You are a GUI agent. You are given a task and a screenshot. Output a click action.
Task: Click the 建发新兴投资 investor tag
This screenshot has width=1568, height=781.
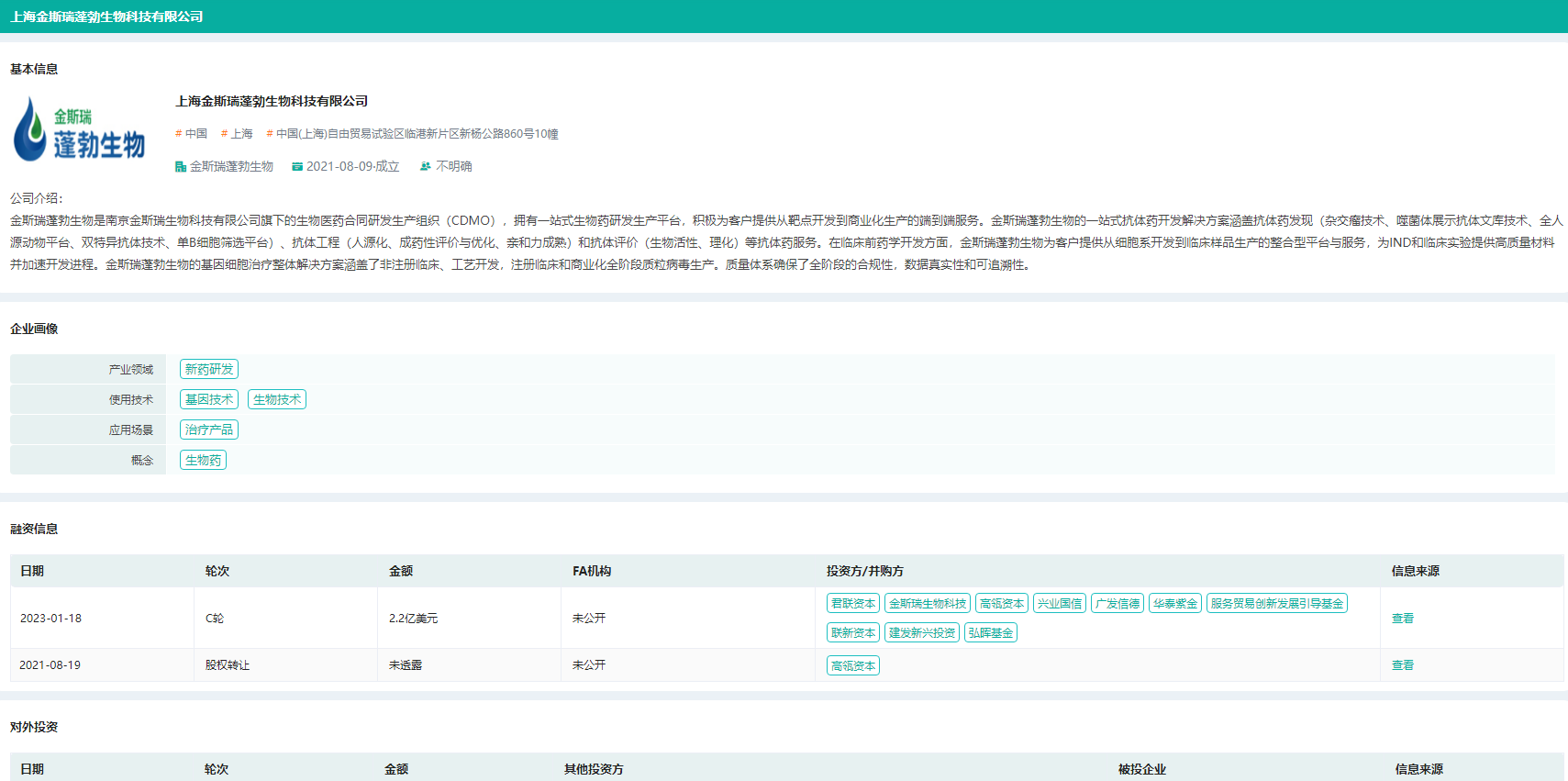922,632
